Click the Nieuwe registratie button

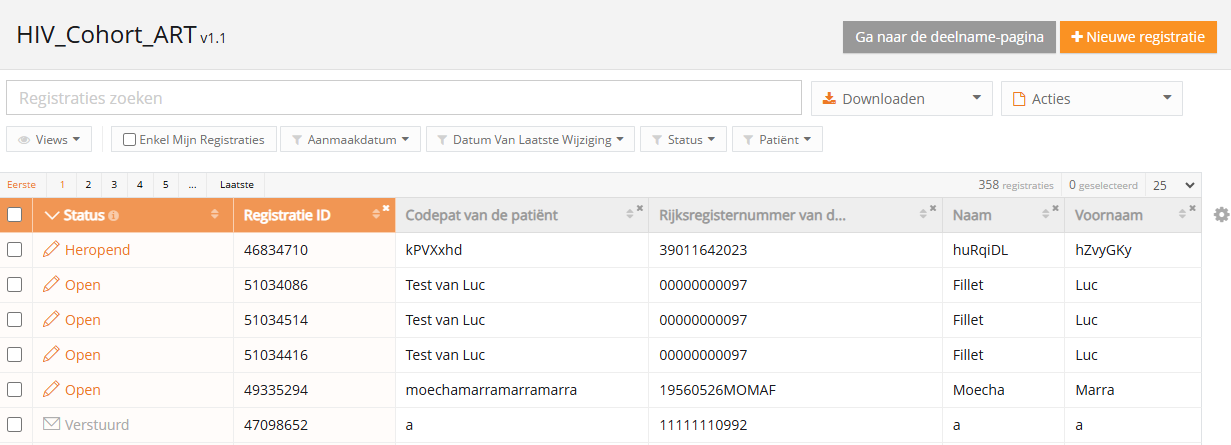point(1138,37)
